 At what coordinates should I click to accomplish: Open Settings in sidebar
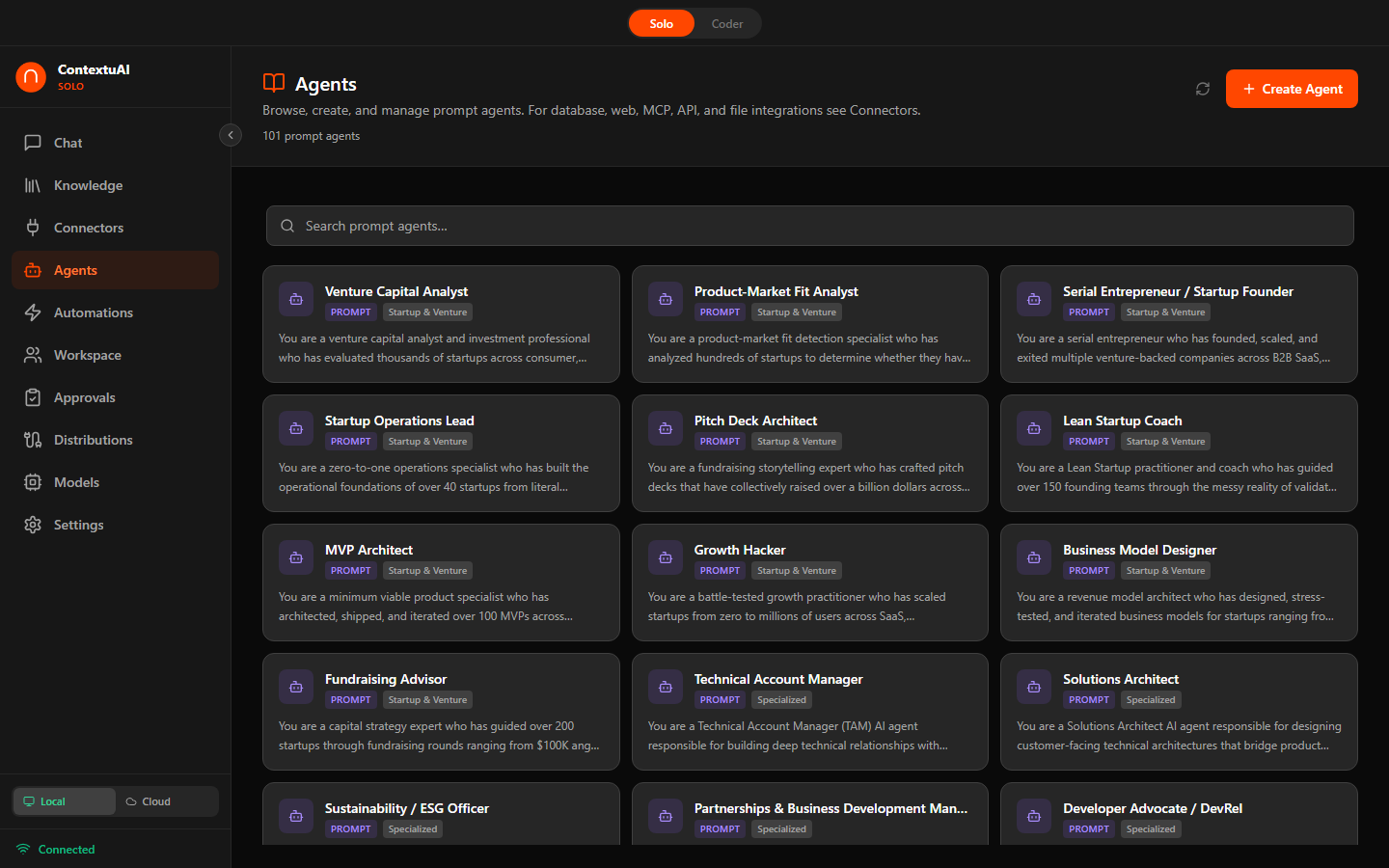pyautogui.click(x=116, y=525)
